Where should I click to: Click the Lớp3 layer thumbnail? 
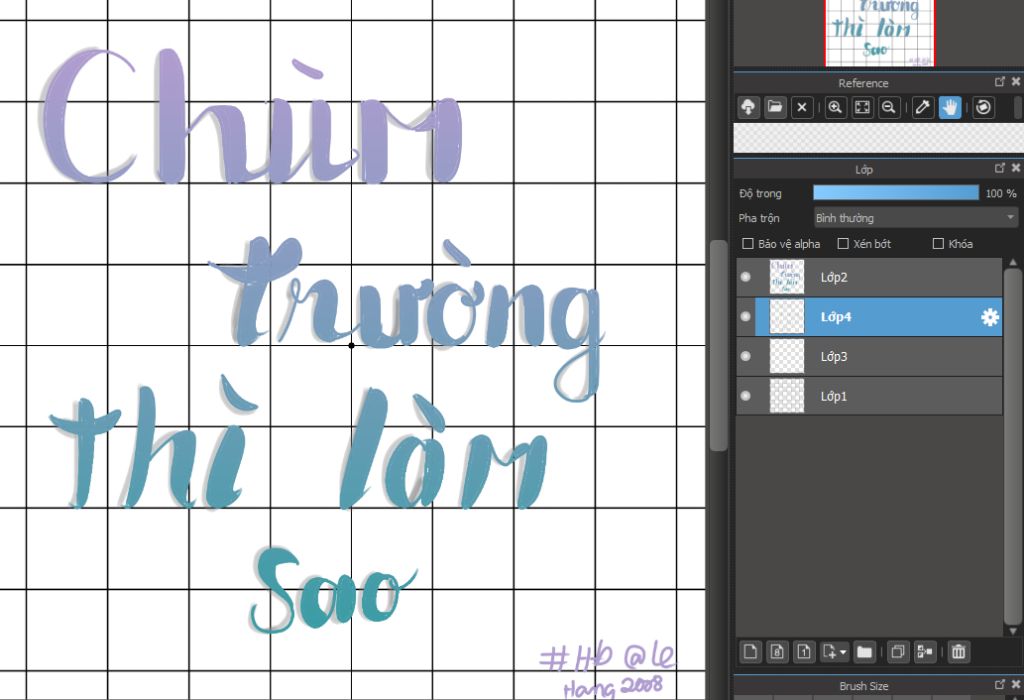(x=787, y=357)
